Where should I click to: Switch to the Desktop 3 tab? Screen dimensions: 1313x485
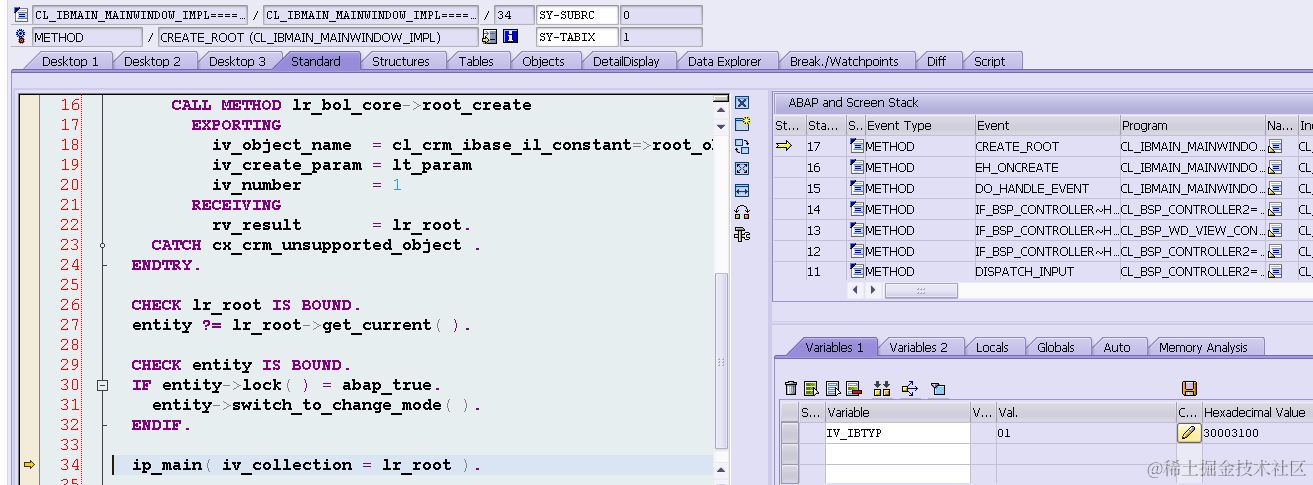tap(238, 61)
